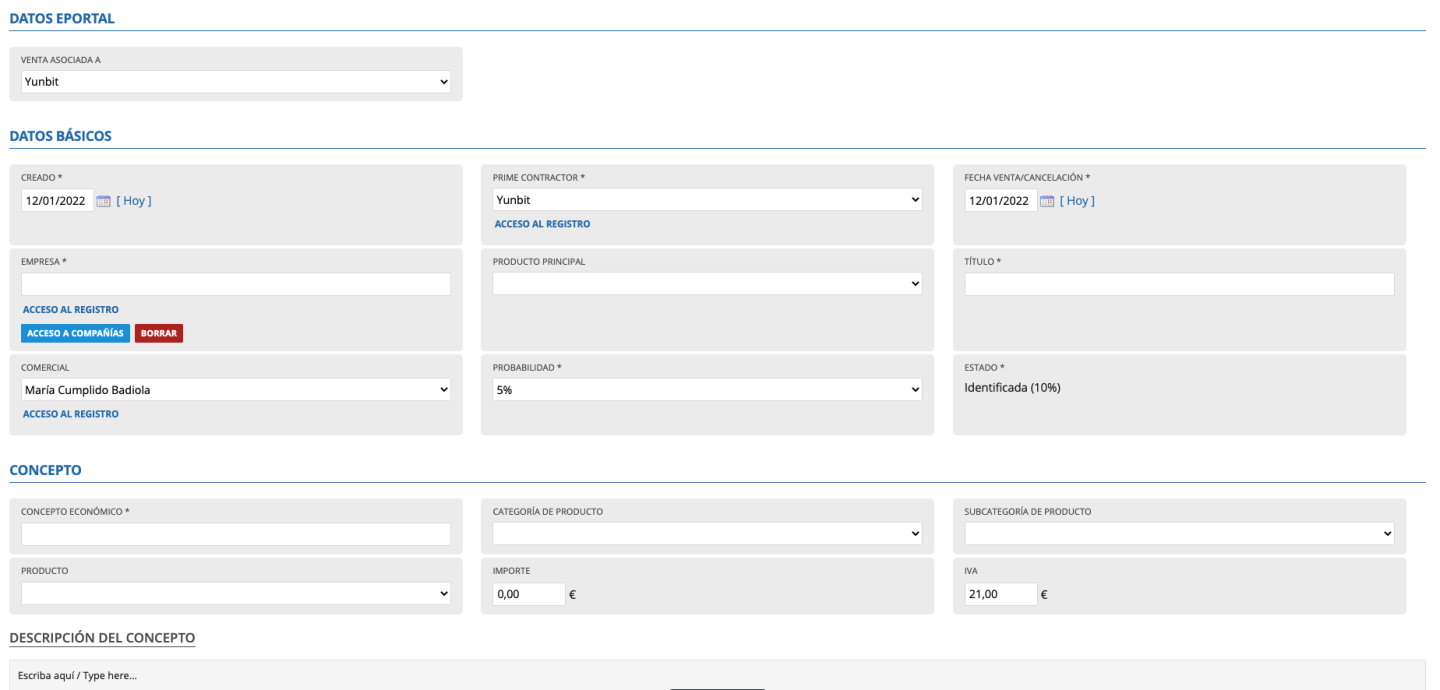Click Acceso al Registro under Comercial
The height and width of the screenshot is (690, 1440).
click(70, 414)
